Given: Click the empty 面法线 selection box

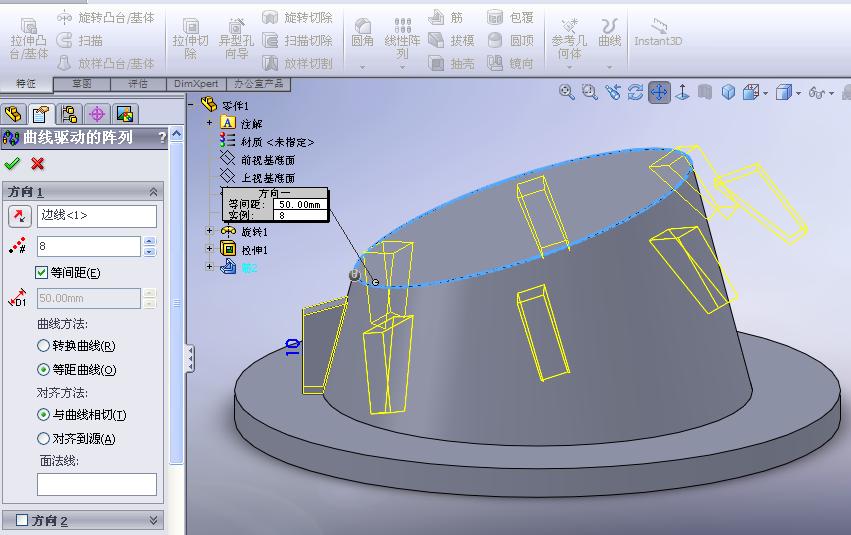Looking at the screenshot, I should 97,484.
